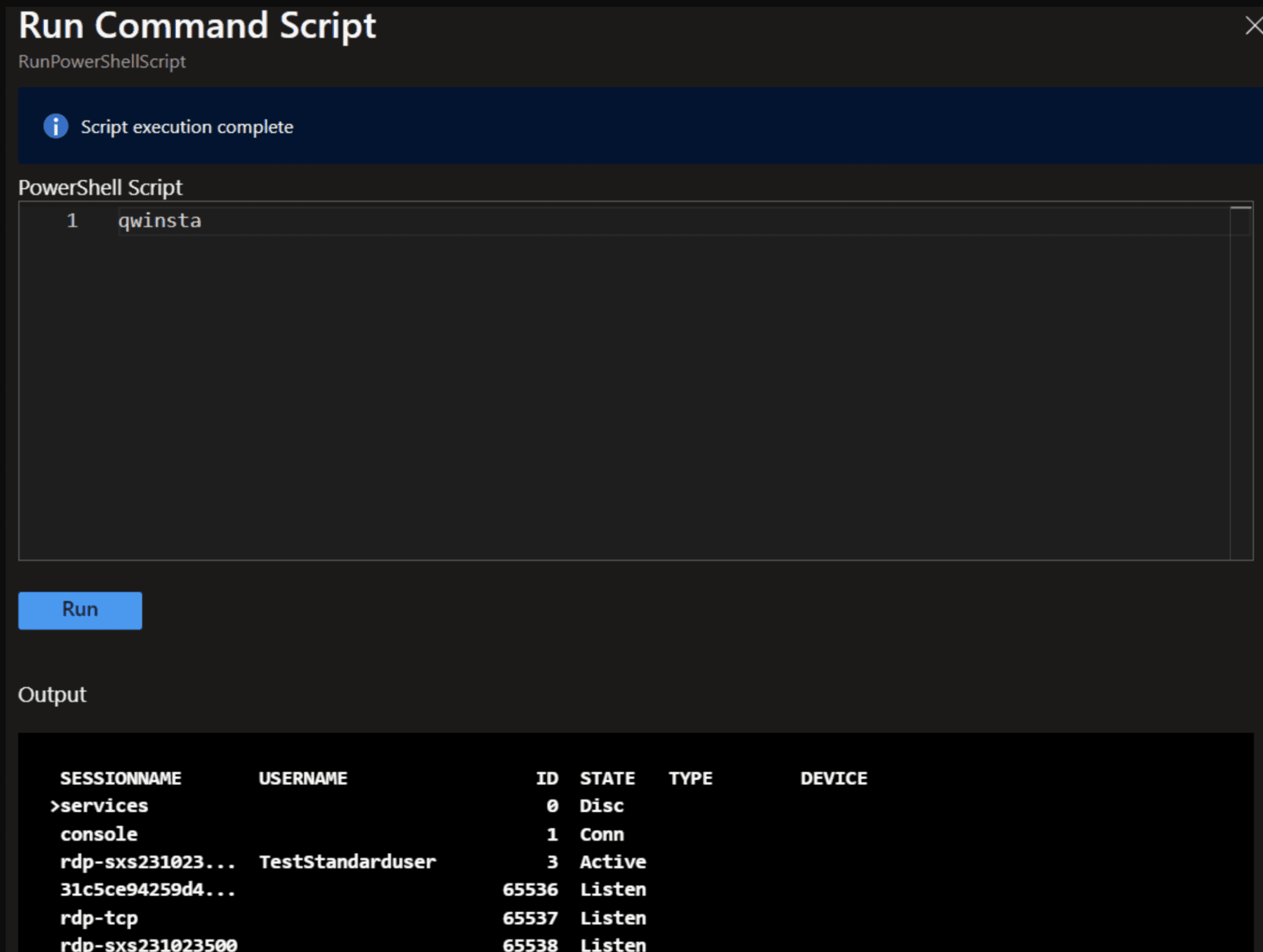1263x952 pixels.
Task: Place the cursor on the qwinsta command
Action: (x=159, y=220)
